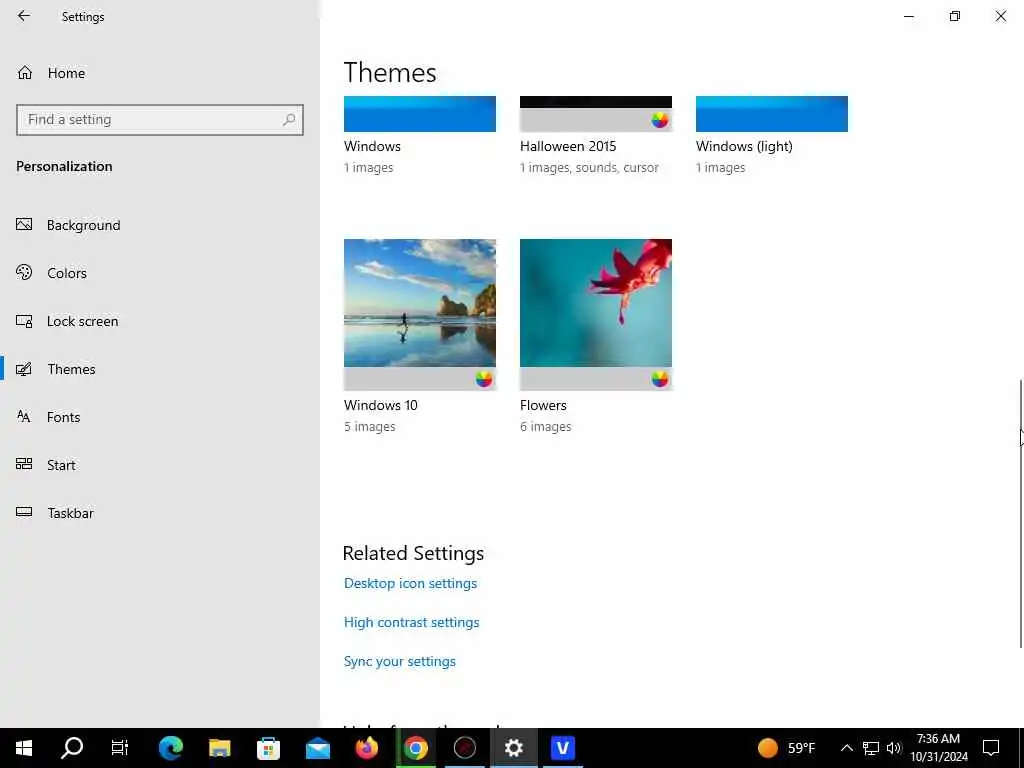Open File Explorer from taskbar
1024x768 pixels.
pyautogui.click(x=219, y=748)
